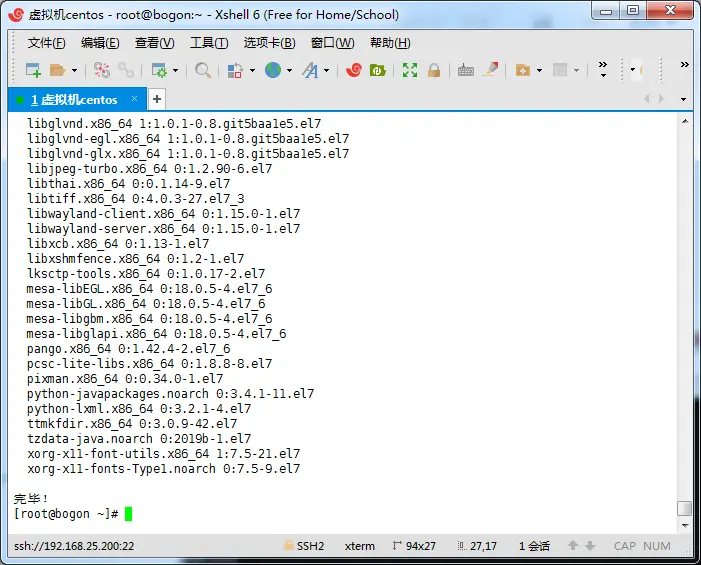Click the libjpeg-turbo.x86_64 line
701x565 pixels.
click(x=149, y=169)
